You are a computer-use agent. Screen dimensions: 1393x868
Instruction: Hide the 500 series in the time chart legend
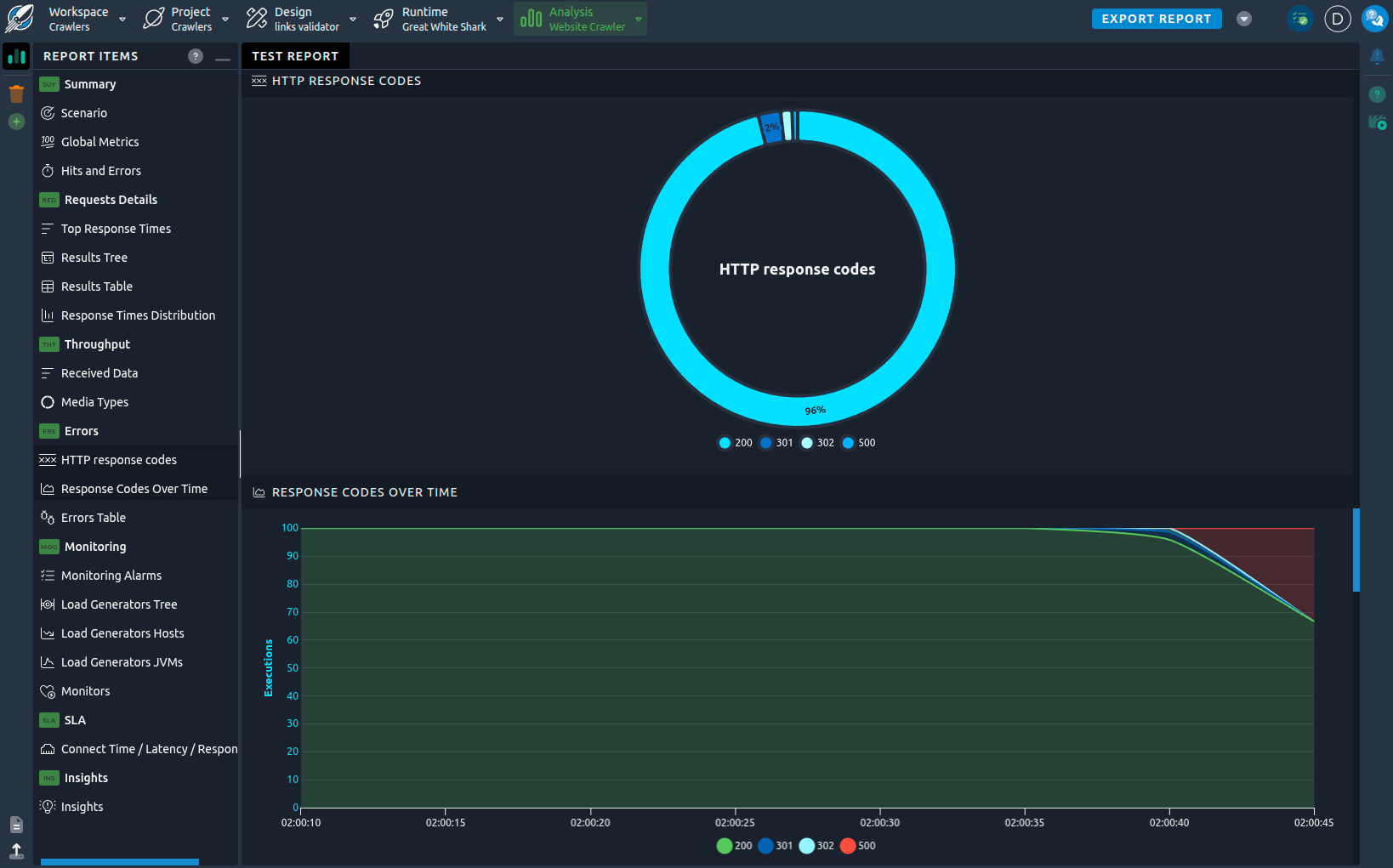858,845
